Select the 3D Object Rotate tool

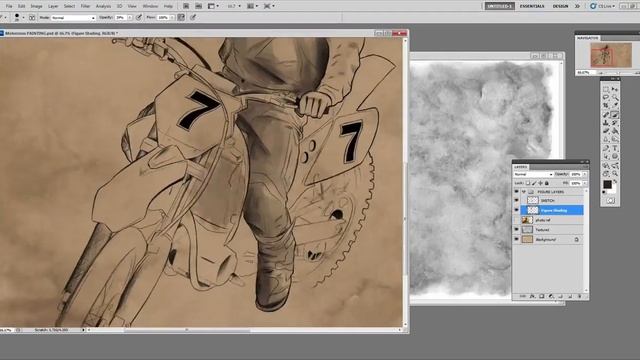click(x=606, y=166)
